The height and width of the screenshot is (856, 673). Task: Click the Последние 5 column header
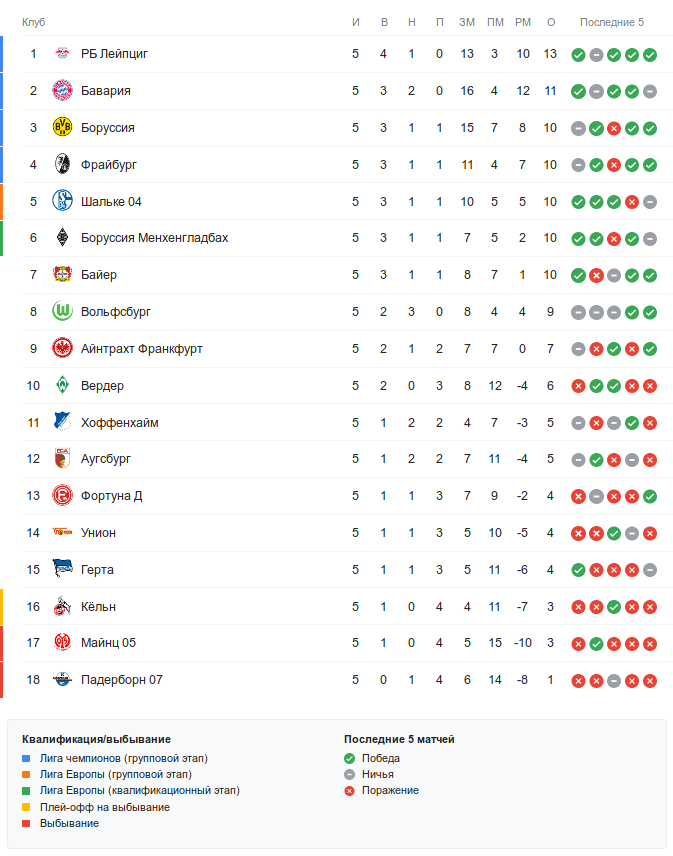pos(612,22)
